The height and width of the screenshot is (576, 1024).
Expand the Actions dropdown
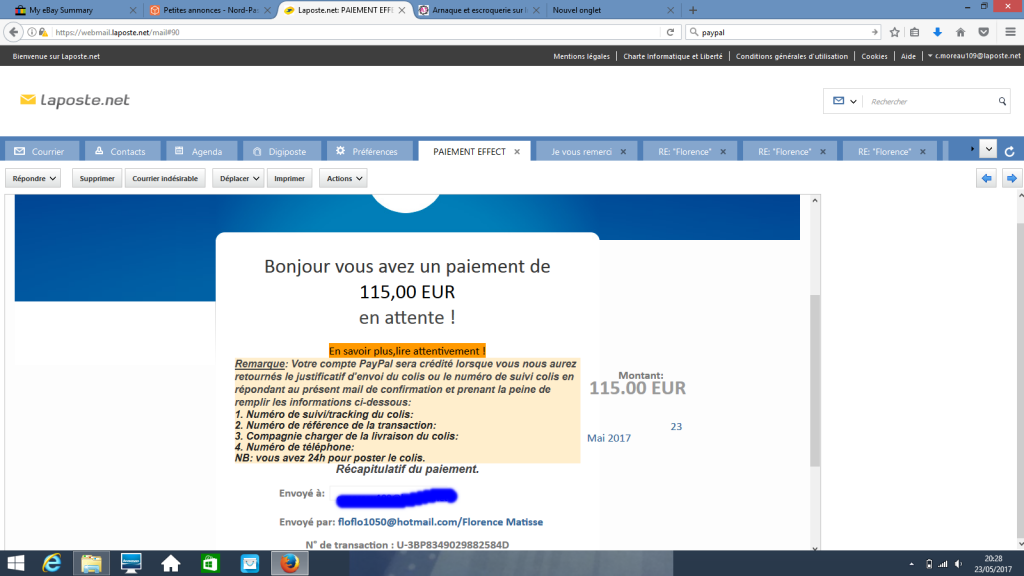click(344, 178)
